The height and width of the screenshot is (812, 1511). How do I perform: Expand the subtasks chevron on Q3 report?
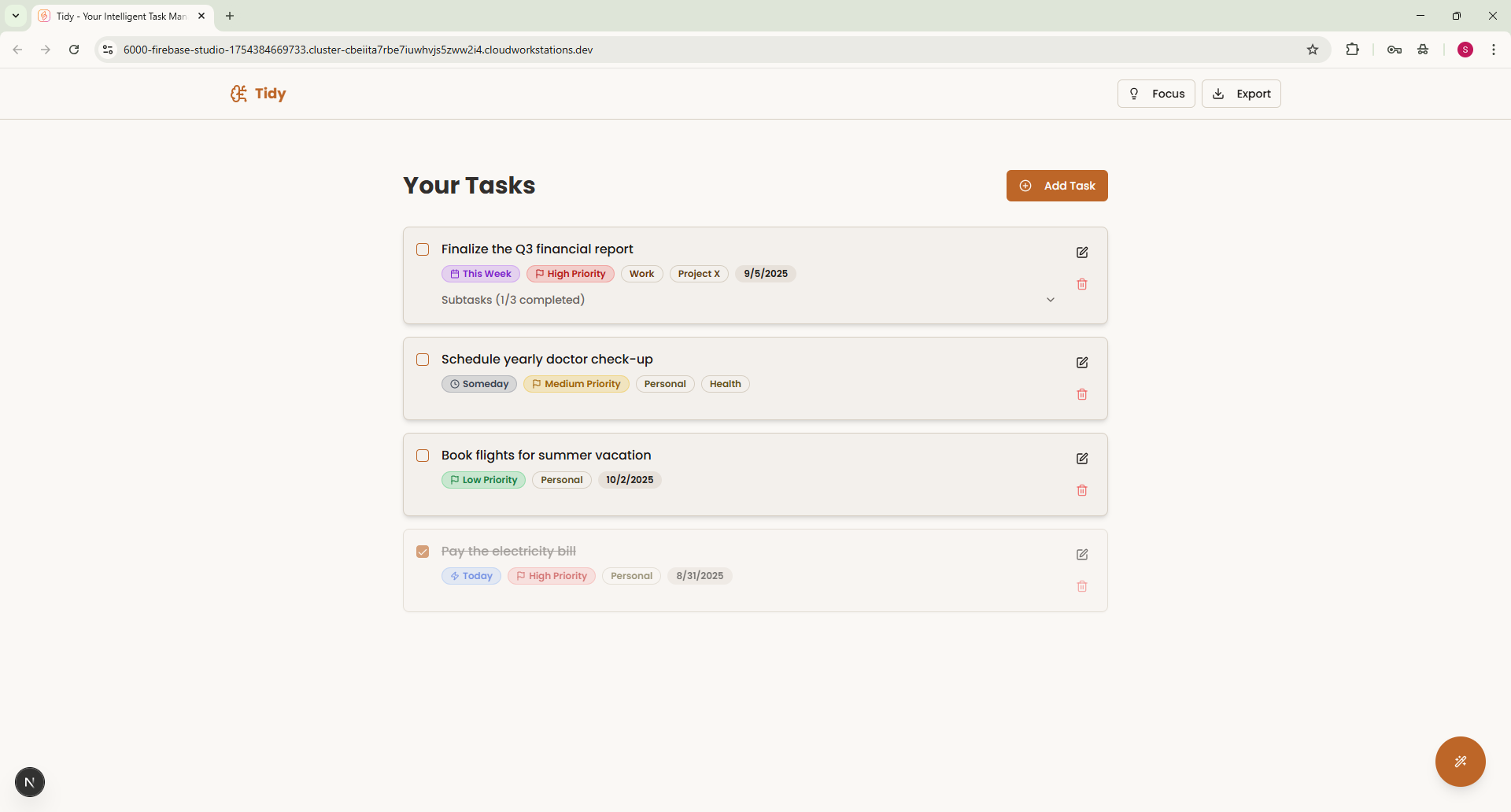1050,300
